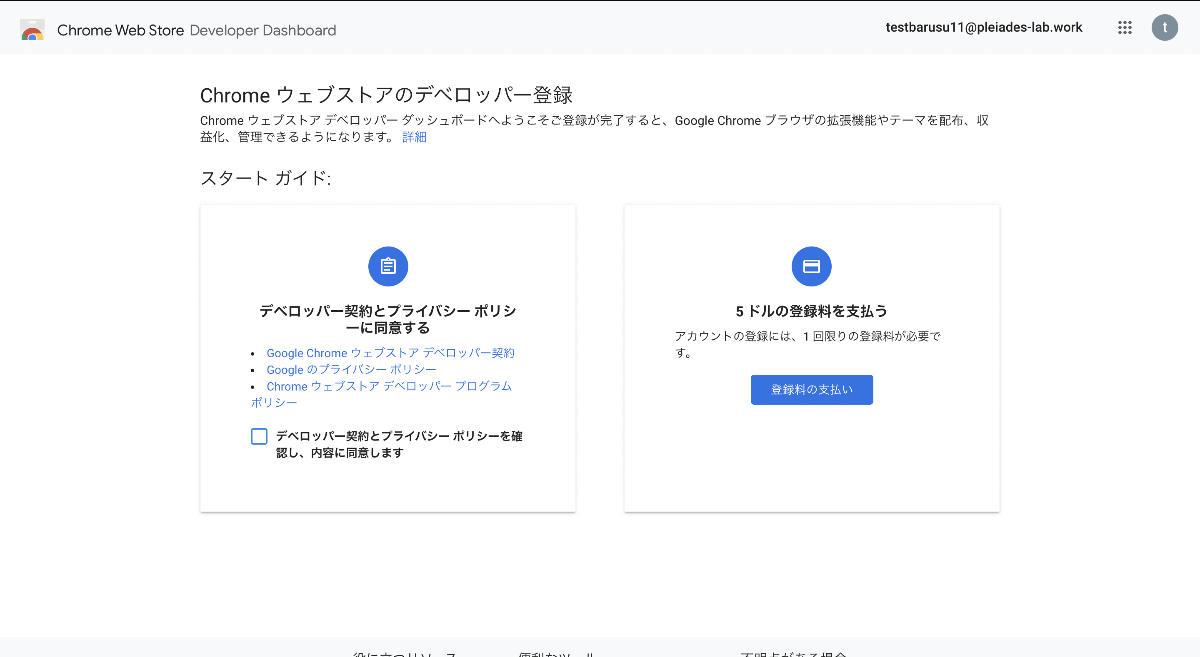The height and width of the screenshot is (657, 1200).
Task: Open Google Chrome ウェブストア デベロッパー契約 link
Action: click(x=390, y=353)
